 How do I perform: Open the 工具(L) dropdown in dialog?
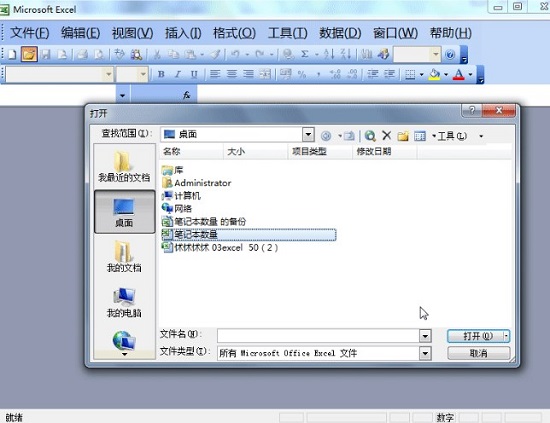(x=481, y=136)
